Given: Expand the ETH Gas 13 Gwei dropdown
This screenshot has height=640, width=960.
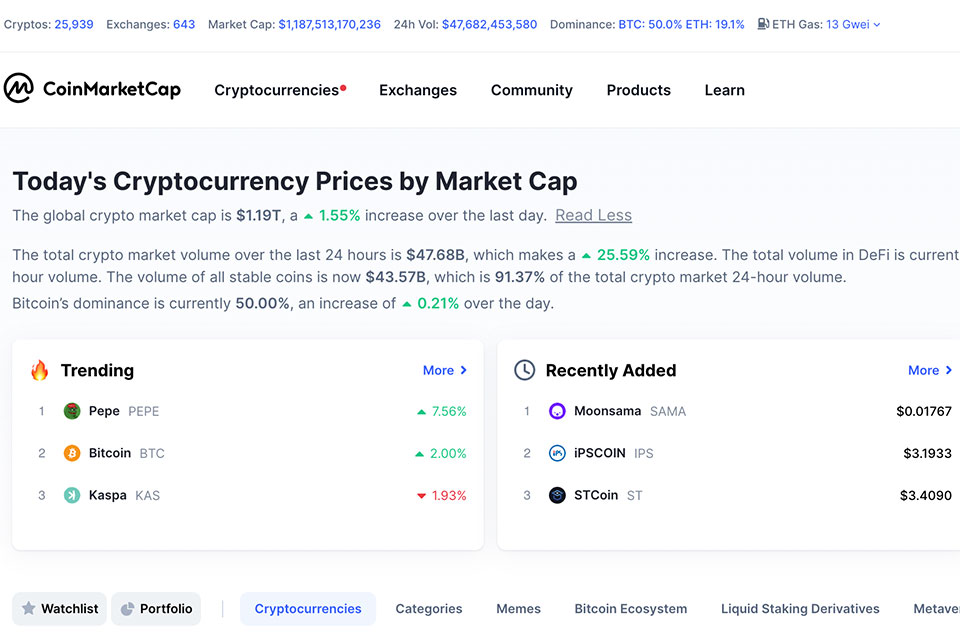Looking at the screenshot, I should [x=853, y=24].
